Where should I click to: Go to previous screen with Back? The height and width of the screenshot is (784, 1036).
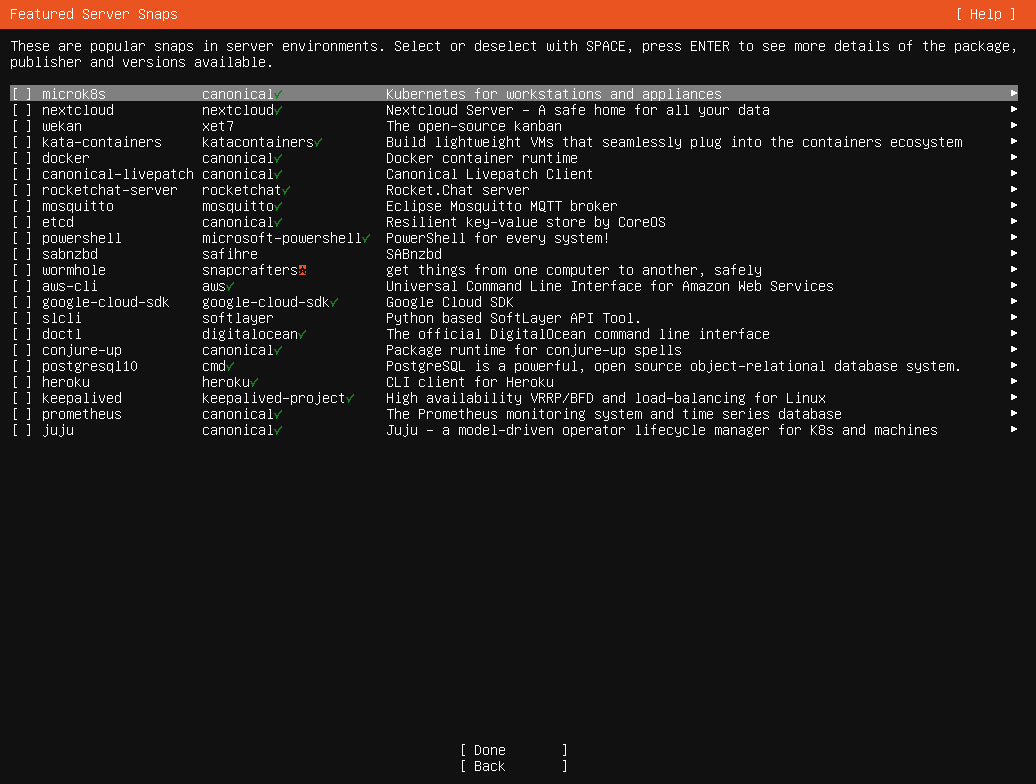pos(513,766)
